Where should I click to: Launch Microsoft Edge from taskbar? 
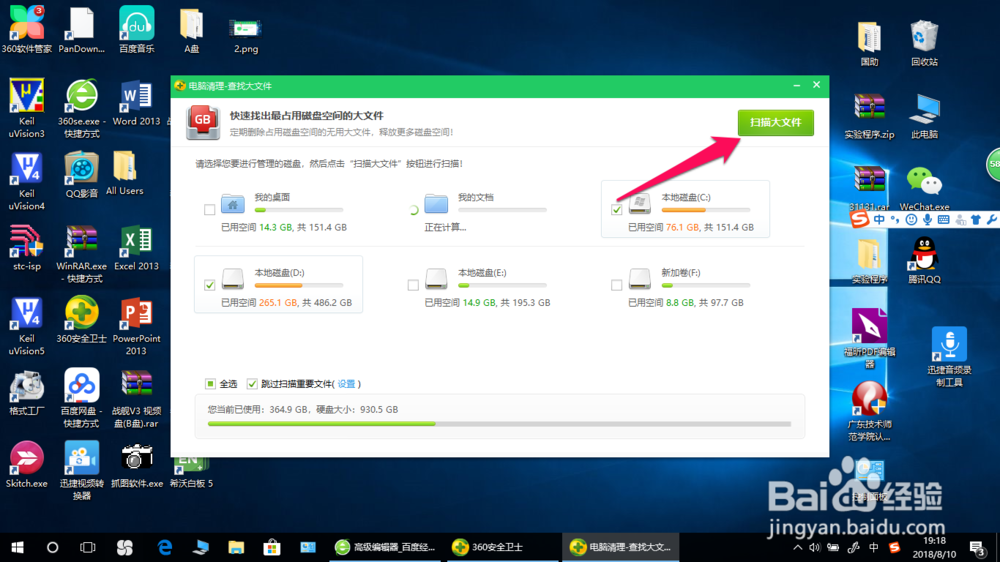[x=165, y=547]
